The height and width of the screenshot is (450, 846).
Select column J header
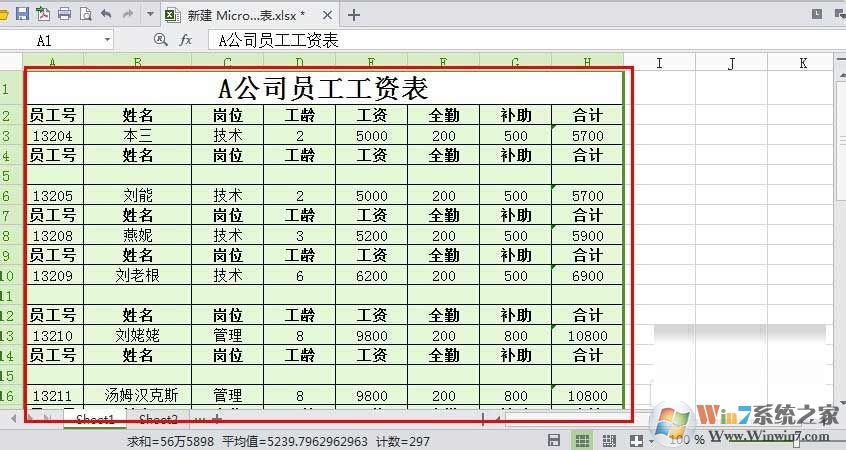click(731, 63)
